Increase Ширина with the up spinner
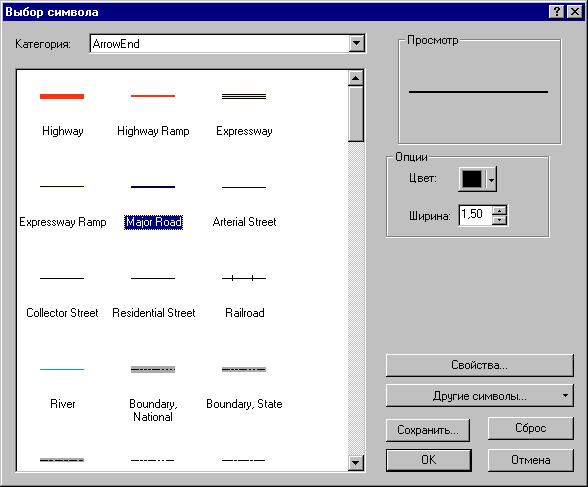Viewport: 588px width, 487px height. pos(500,211)
